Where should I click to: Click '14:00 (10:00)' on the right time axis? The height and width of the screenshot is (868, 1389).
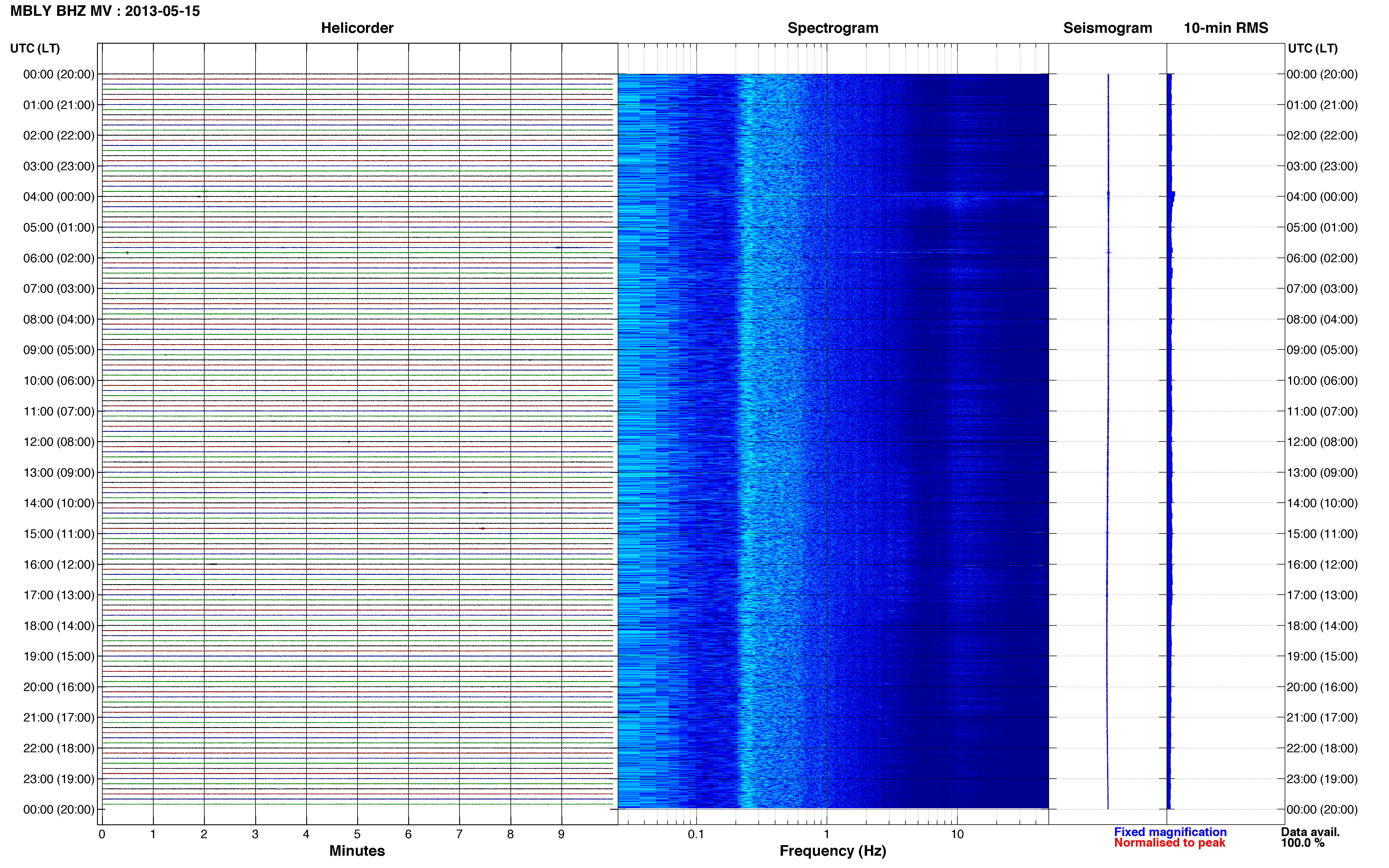click(x=1322, y=504)
